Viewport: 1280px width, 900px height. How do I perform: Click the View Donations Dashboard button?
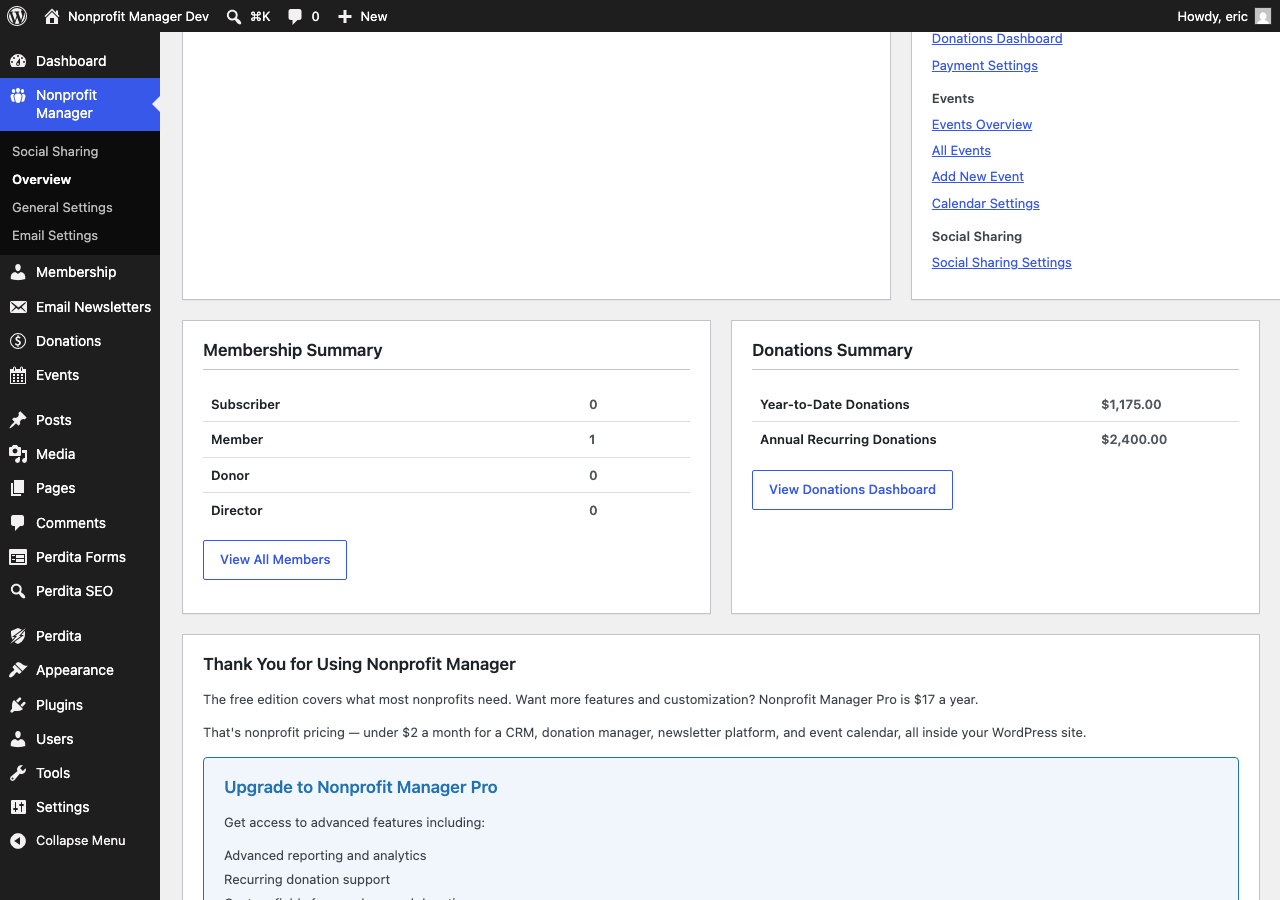pos(852,490)
